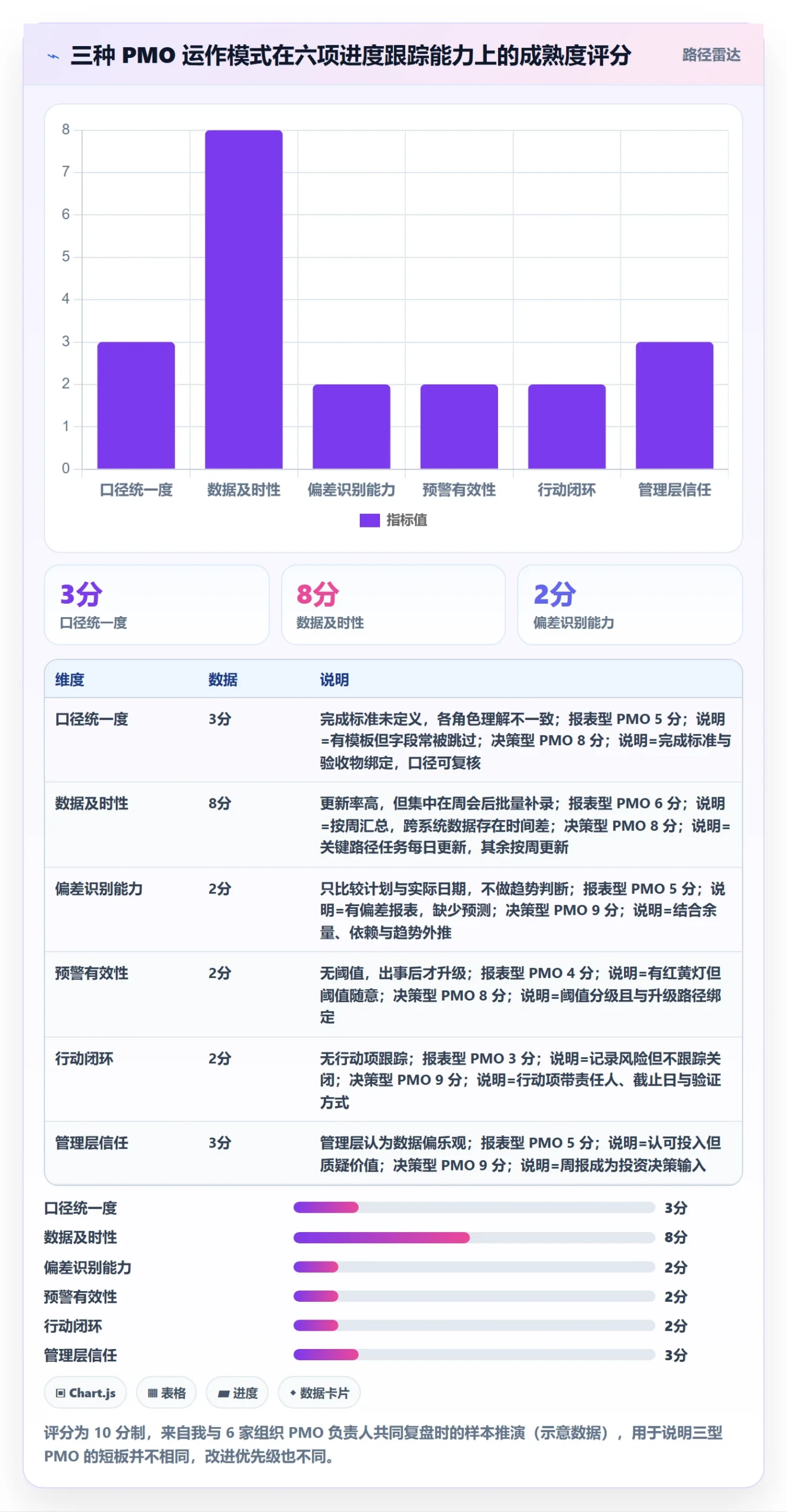Image resolution: width=787 pixels, height=1512 pixels.
Task: Select the 偏差识别能力 table row cell
Action: [x=99, y=889]
